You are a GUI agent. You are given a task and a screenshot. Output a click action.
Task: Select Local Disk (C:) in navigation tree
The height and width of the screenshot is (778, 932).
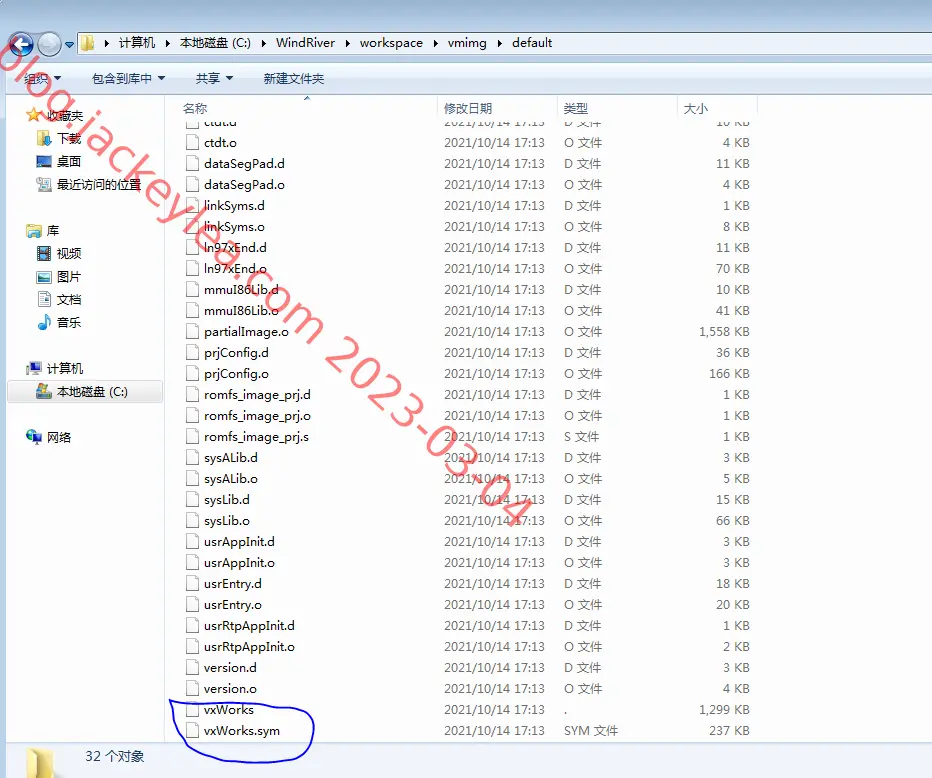coord(85,392)
